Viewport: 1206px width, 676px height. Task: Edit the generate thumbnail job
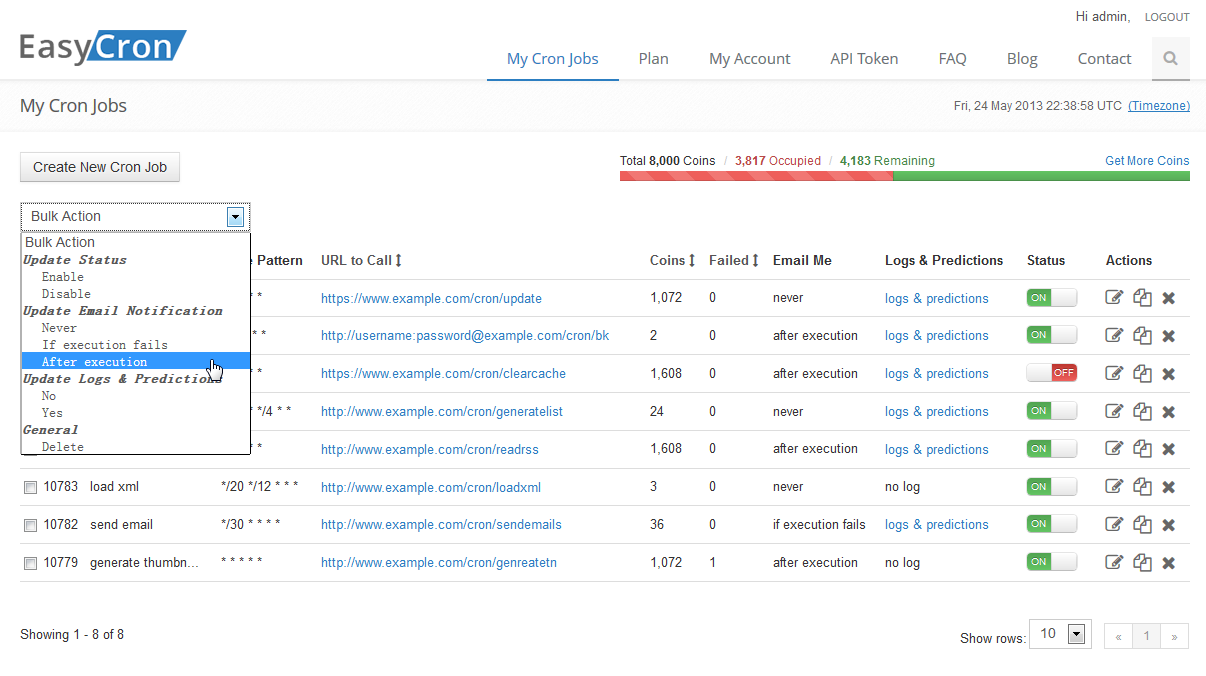(x=1114, y=562)
